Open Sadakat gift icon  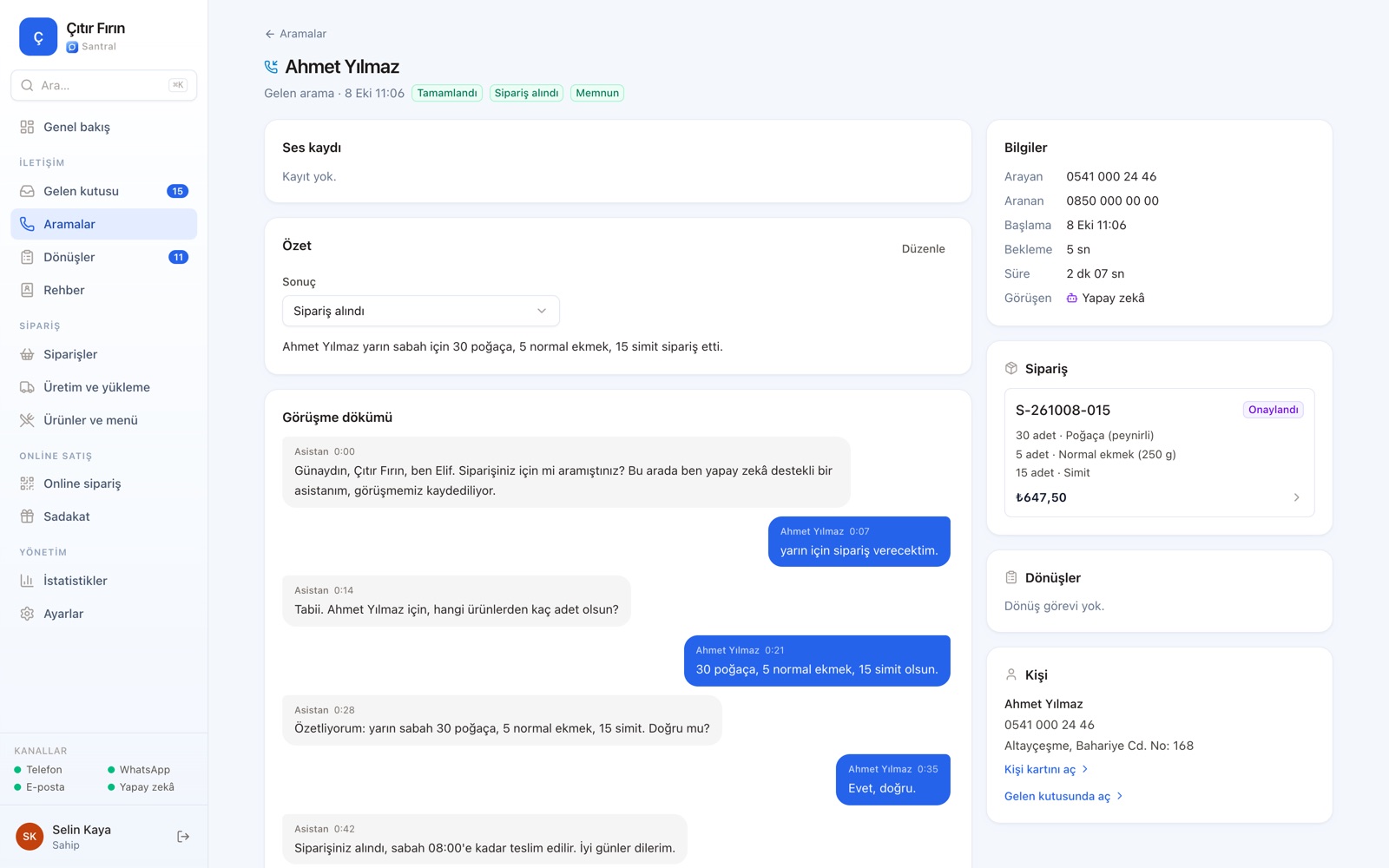pos(27,516)
